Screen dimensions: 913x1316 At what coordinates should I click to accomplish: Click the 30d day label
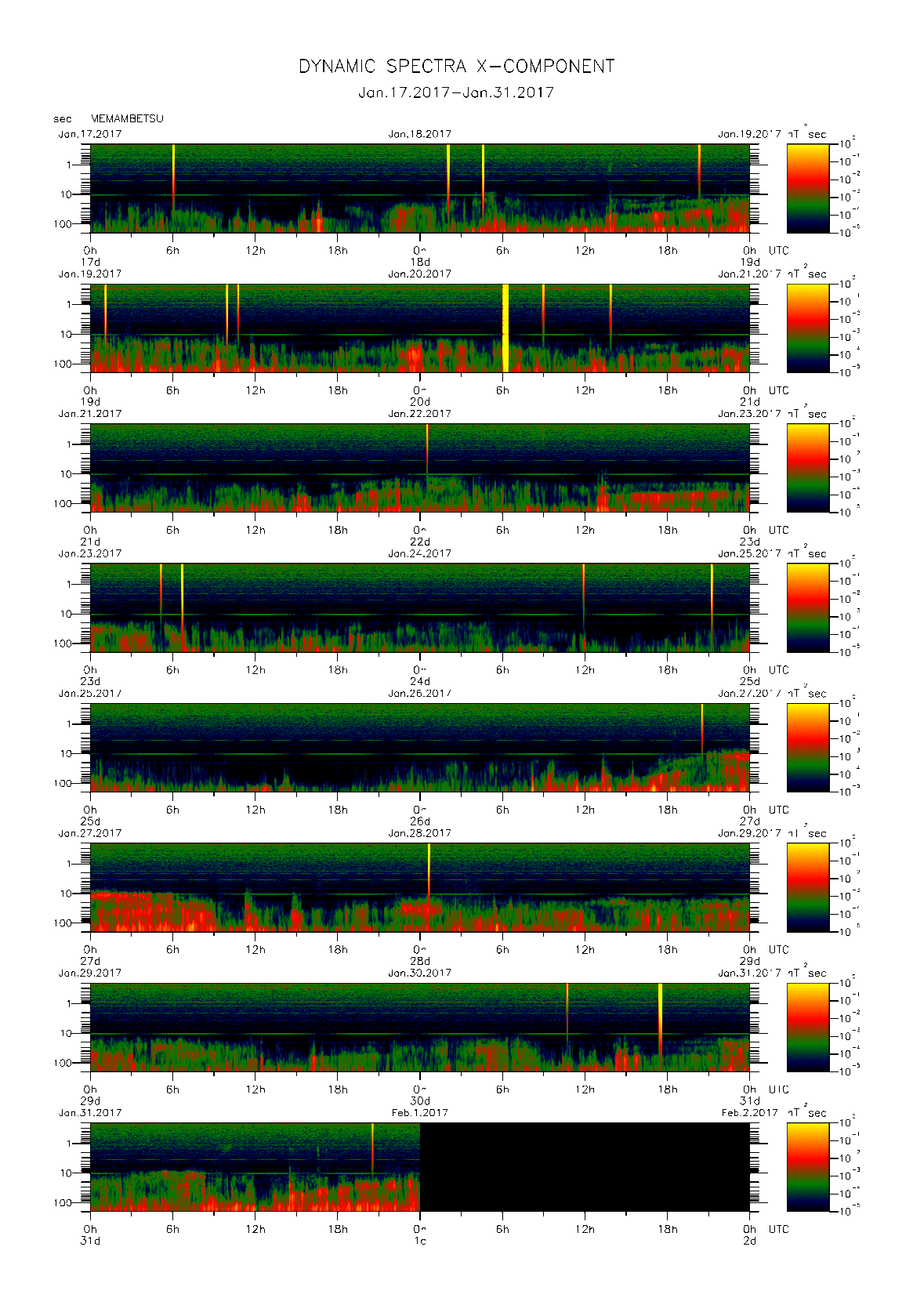[x=420, y=1101]
